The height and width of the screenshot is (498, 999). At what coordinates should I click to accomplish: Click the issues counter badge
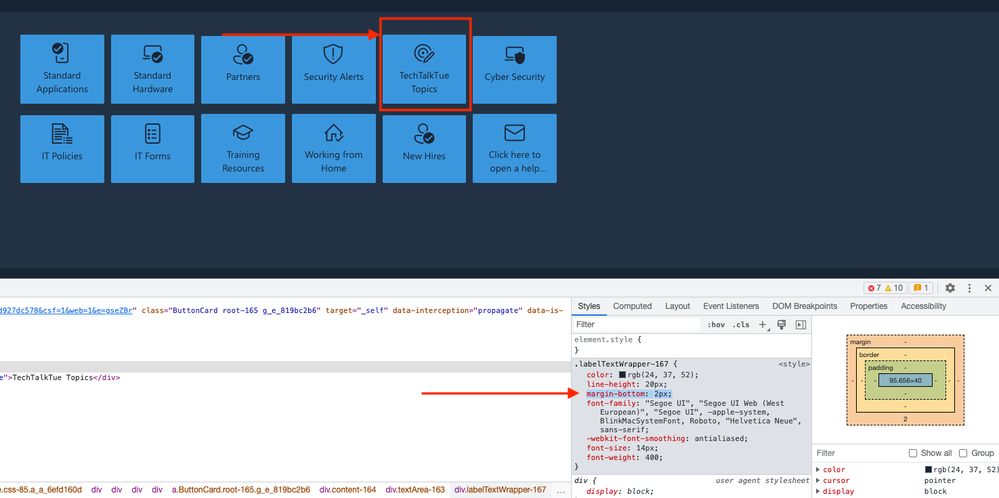pyautogui.click(x=922, y=288)
